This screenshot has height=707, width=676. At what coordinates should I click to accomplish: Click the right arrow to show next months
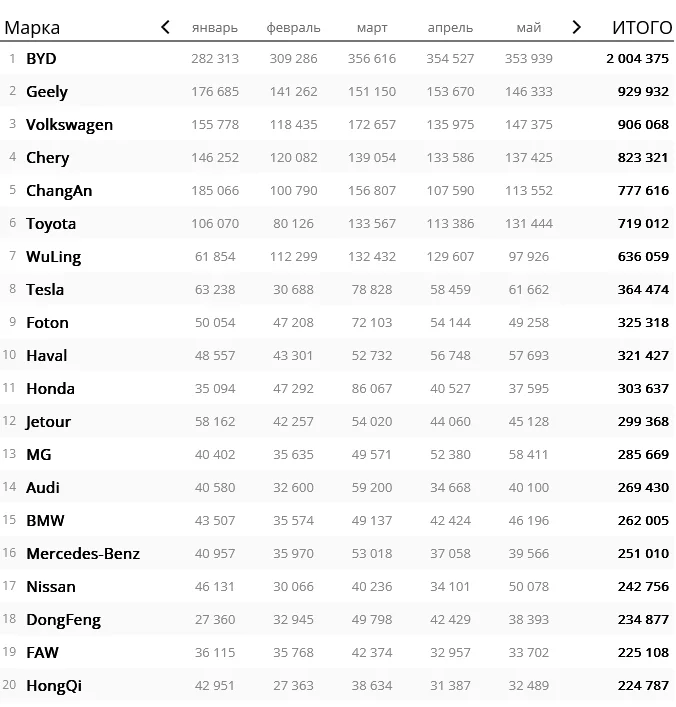576,28
